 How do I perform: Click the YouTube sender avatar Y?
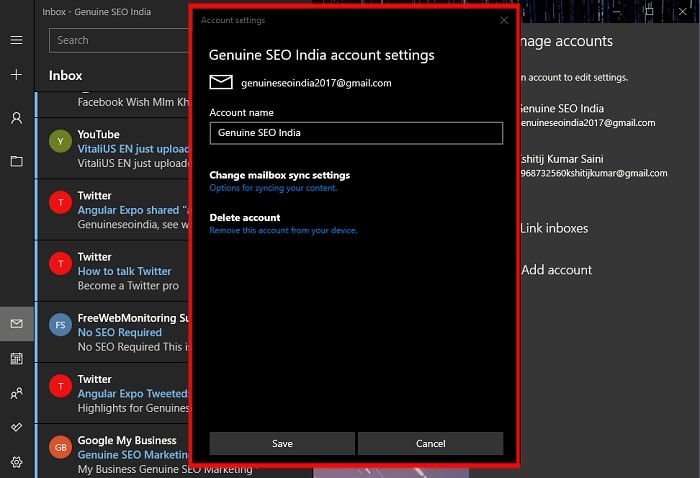click(60, 141)
